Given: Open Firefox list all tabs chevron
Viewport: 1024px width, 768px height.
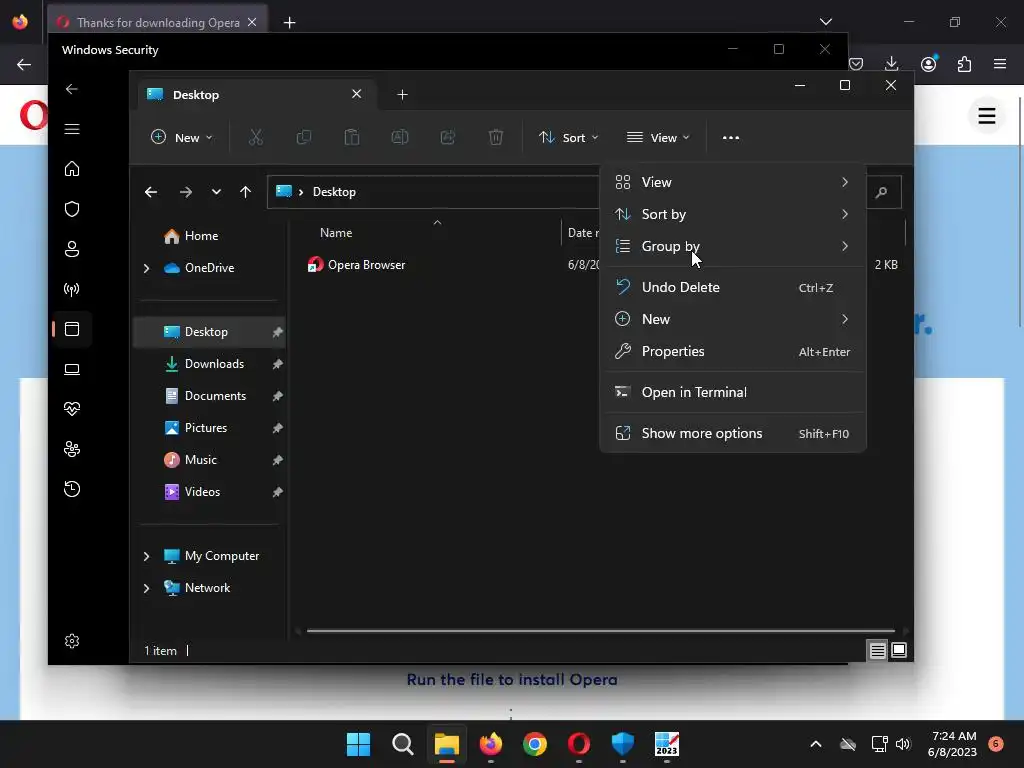Looking at the screenshot, I should pyautogui.click(x=826, y=22).
